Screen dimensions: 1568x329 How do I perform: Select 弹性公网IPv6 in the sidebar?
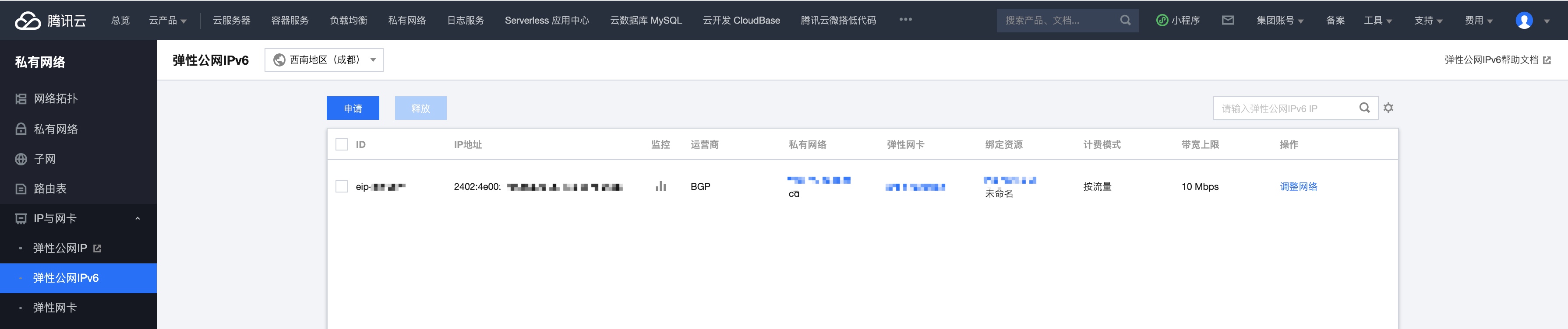78,278
